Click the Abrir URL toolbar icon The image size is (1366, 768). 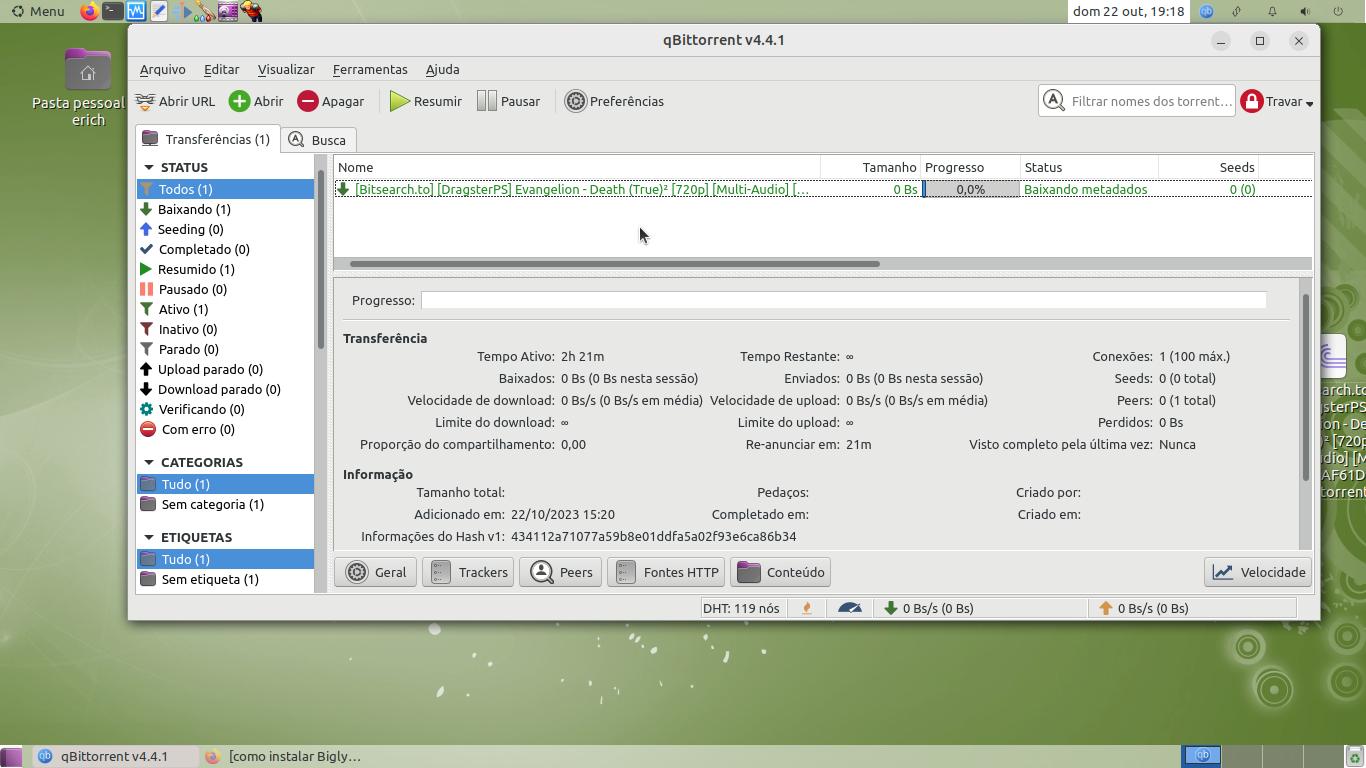tap(146, 101)
